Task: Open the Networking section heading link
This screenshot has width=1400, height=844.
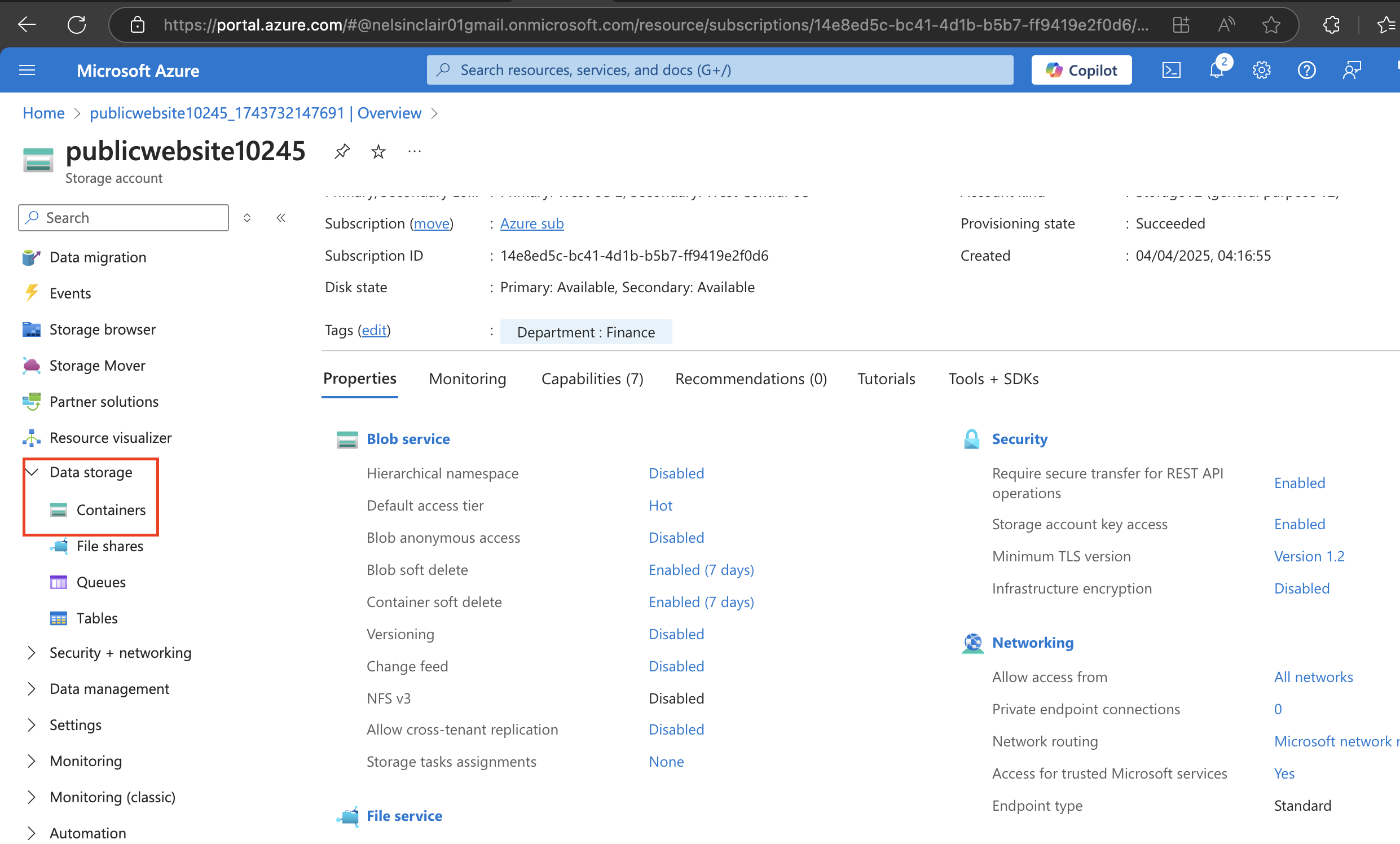Action: [1032, 642]
